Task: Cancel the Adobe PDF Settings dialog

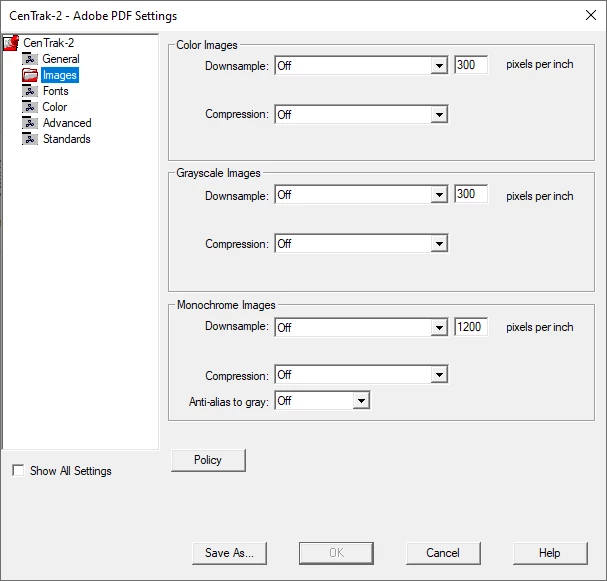Action: point(443,553)
